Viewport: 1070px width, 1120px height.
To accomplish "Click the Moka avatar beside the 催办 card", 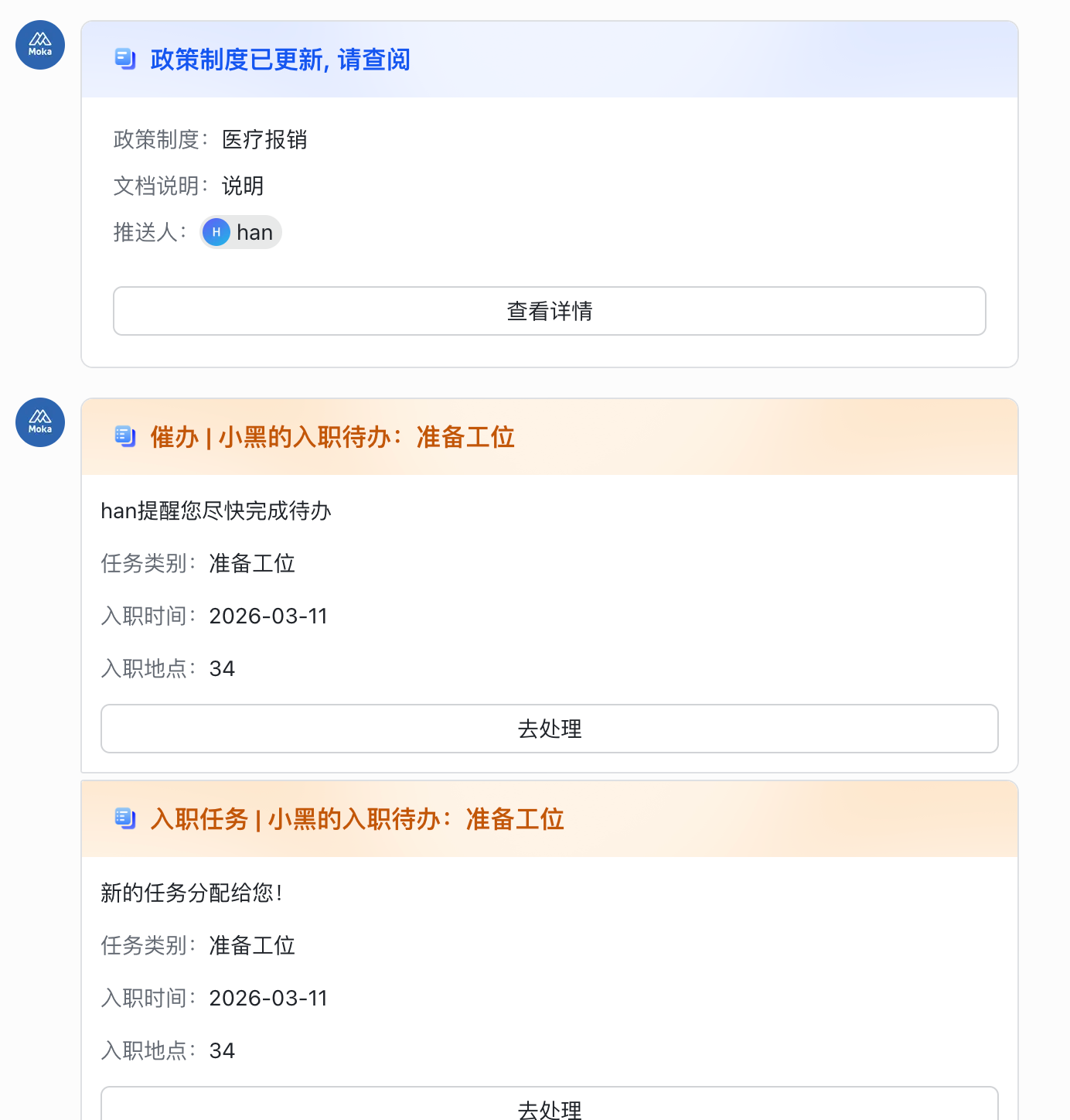I will click(x=40, y=422).
